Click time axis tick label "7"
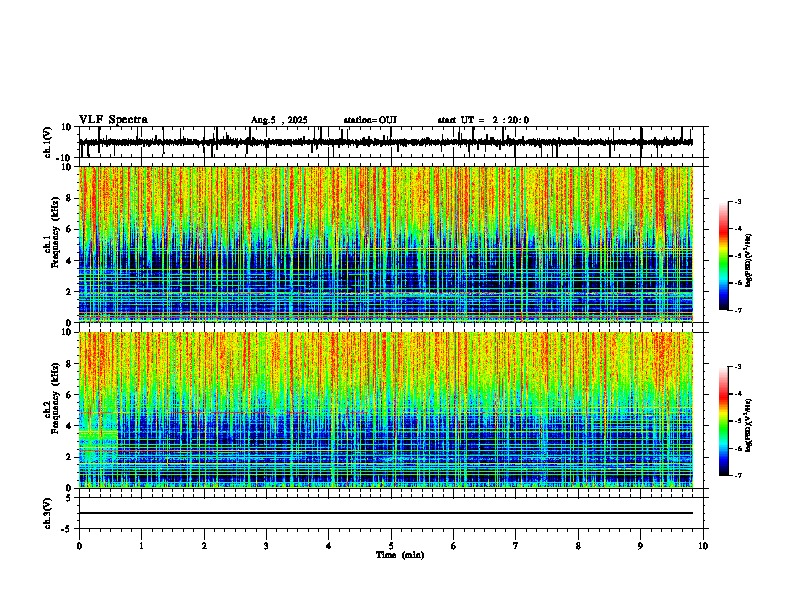Screen dimensions: 792x612 click(516, 546)
